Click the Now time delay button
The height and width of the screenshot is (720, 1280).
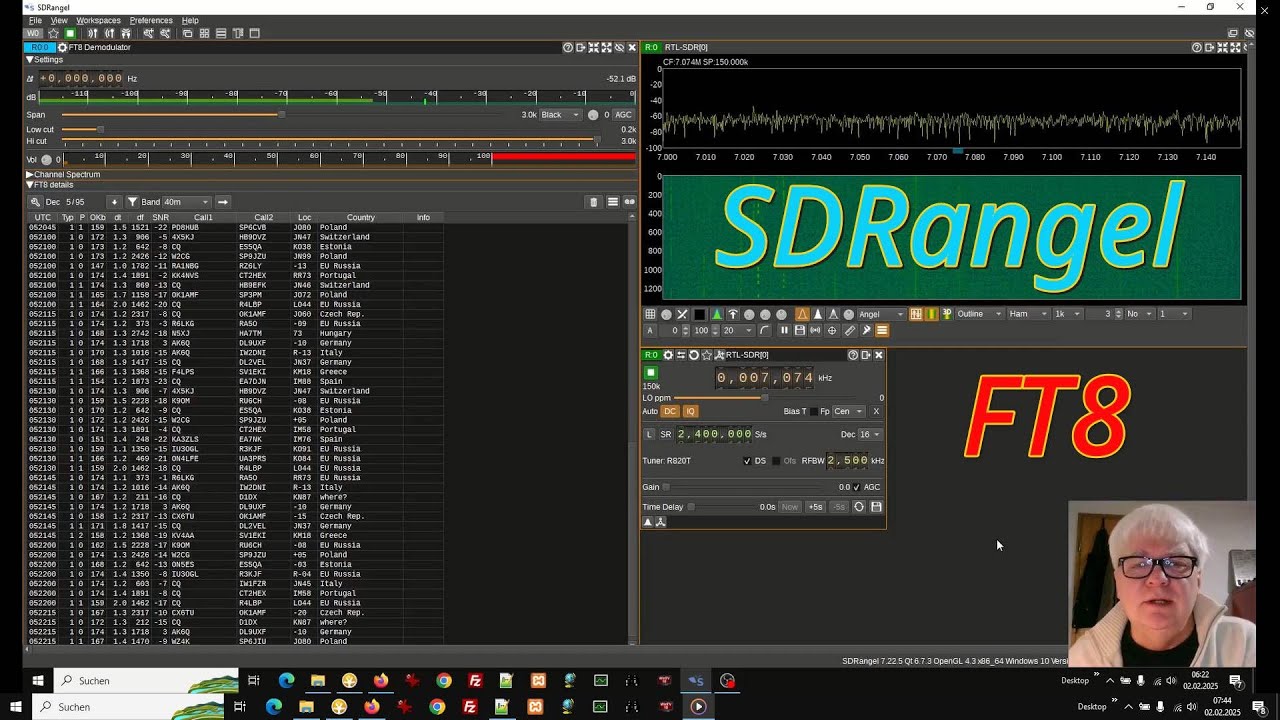(790, 507)
